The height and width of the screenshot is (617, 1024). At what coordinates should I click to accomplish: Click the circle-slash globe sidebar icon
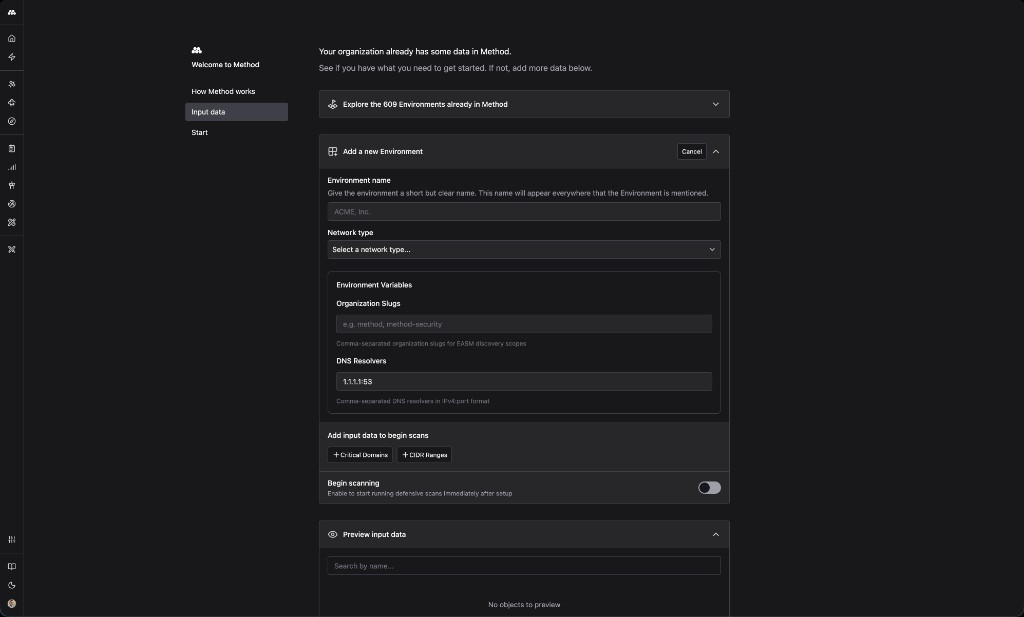12,204
